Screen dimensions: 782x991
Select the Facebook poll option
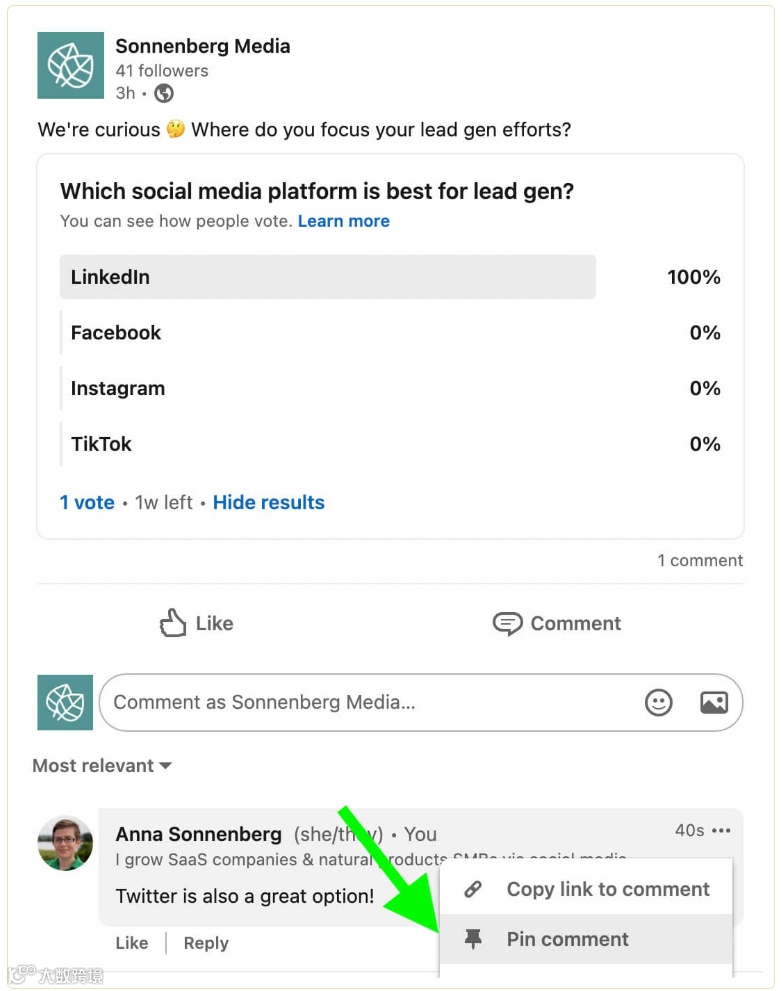click(x=390, y=332)
